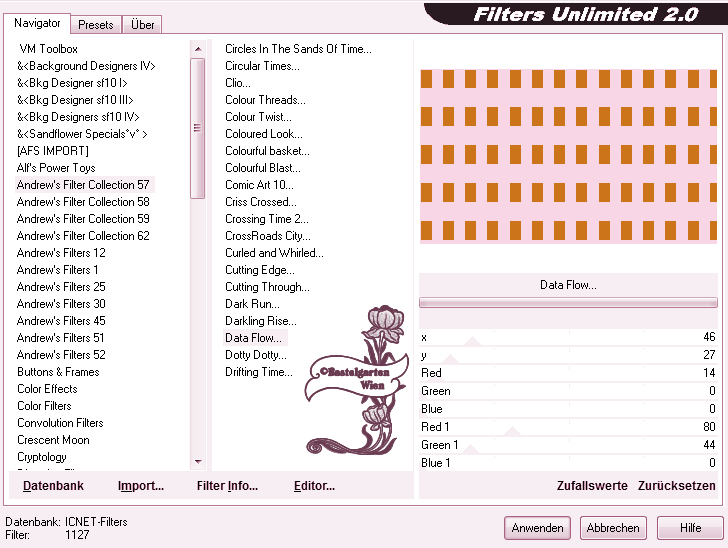Choose Comic Art 10... filter
Viewport: 728px width, 548px height.
[259, 185]
